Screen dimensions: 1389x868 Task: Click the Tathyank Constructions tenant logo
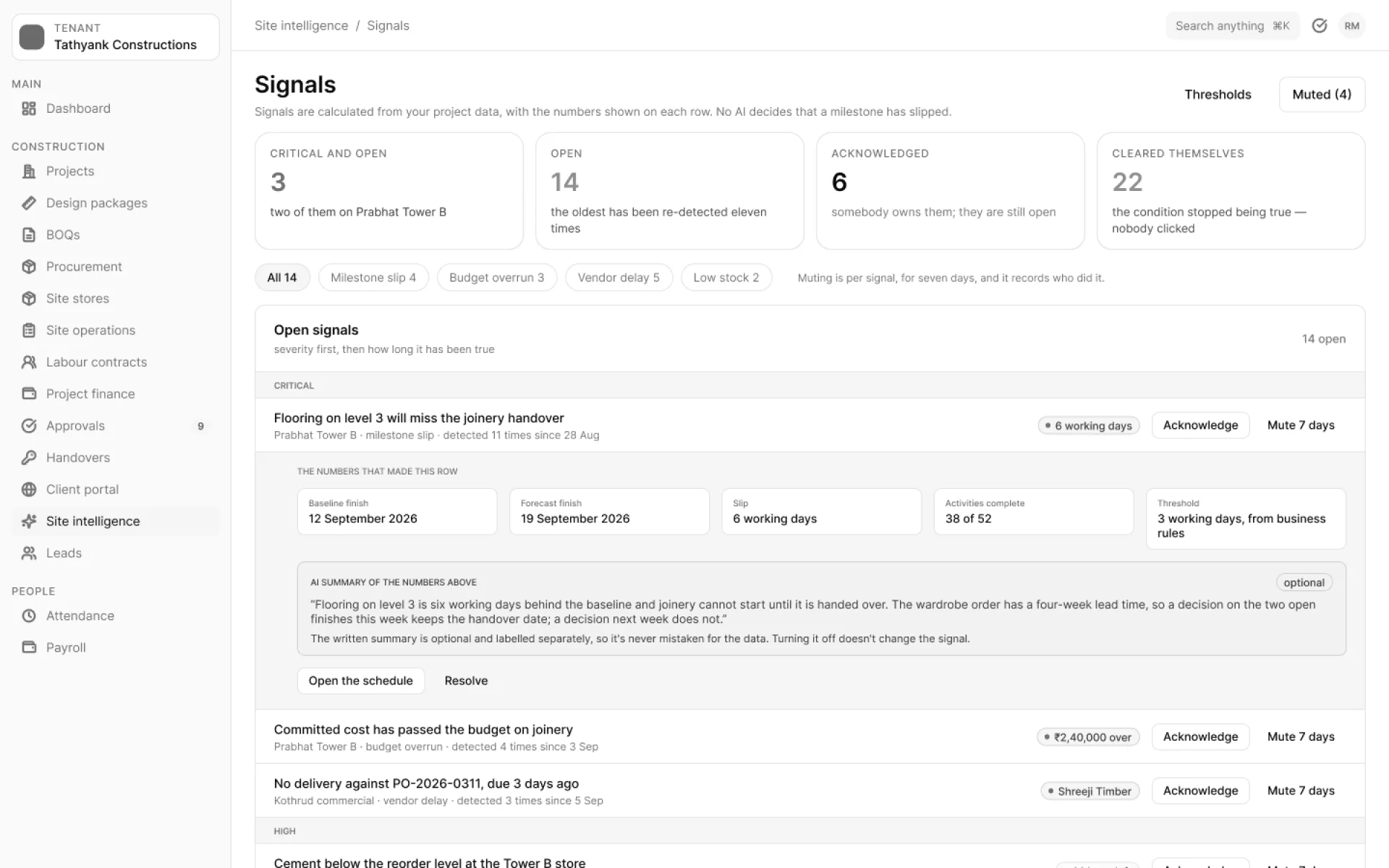tap(32, 37)
